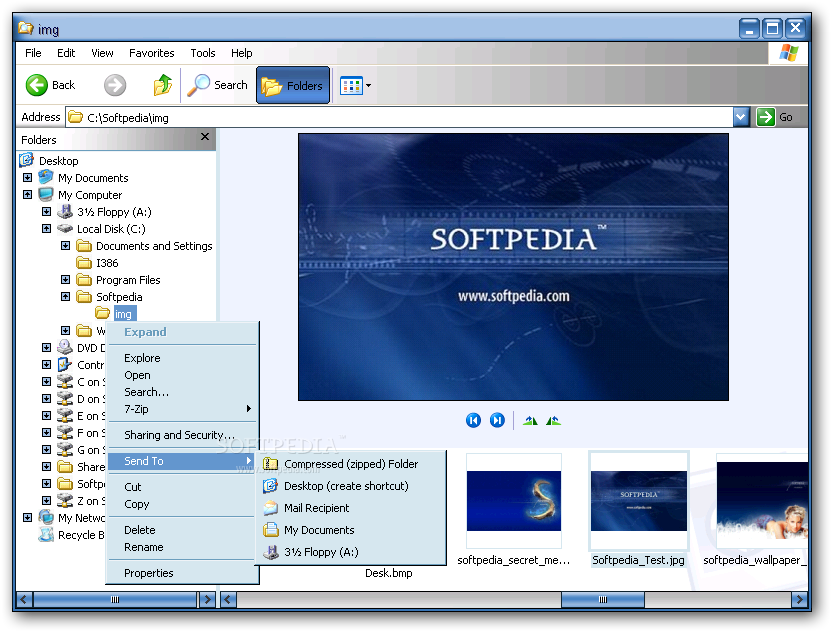The height and width of the screenshot is (632, 832).
Task: Toggle the Folders pane button
Action: coord(293,85)
